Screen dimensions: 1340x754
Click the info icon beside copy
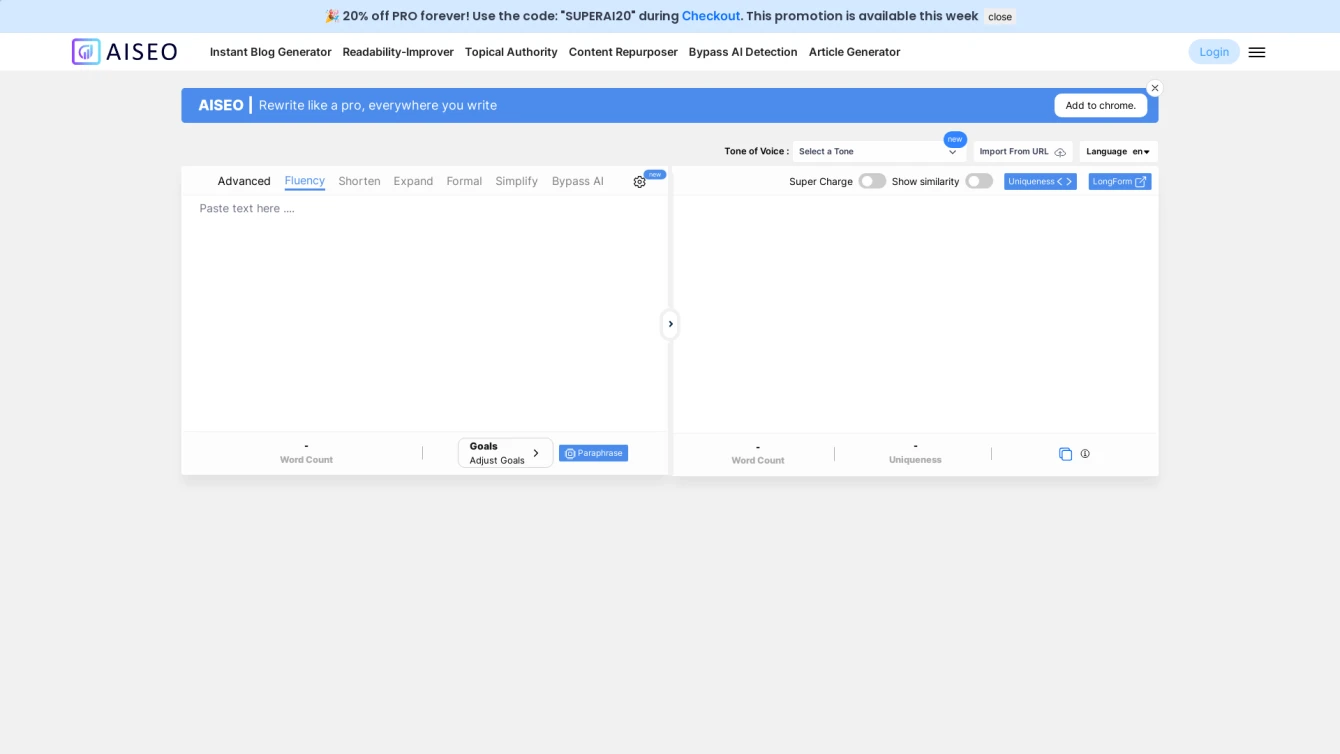(x=1085, y=454)
